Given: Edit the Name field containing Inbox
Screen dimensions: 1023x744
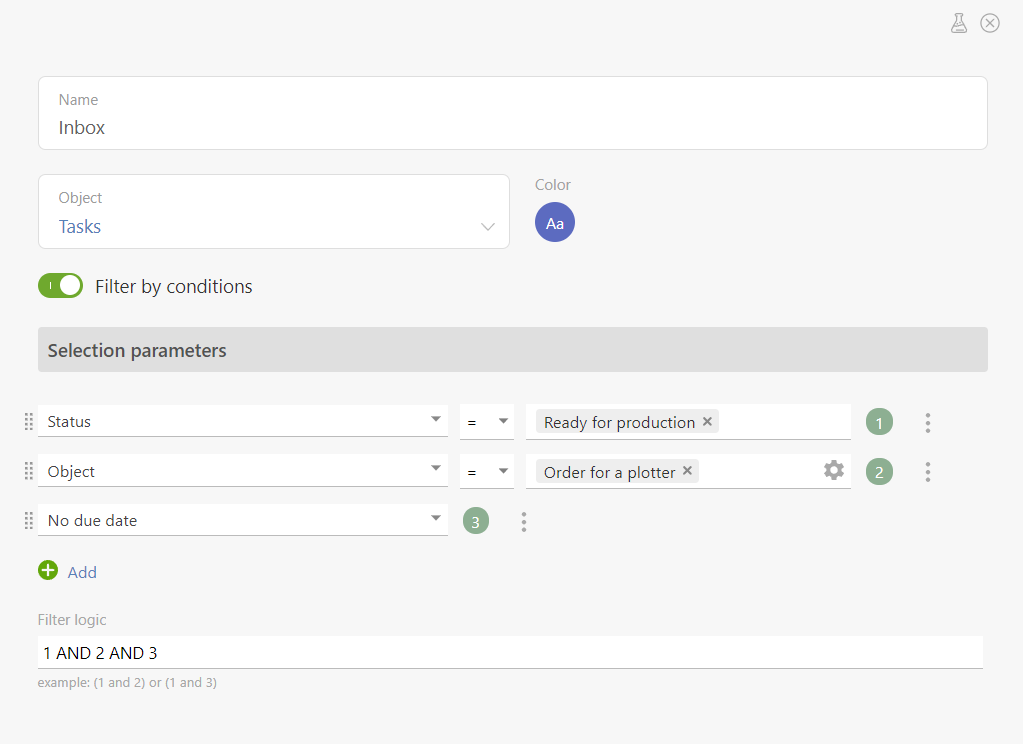Looking at the screenshot, I should click(513, 113).
